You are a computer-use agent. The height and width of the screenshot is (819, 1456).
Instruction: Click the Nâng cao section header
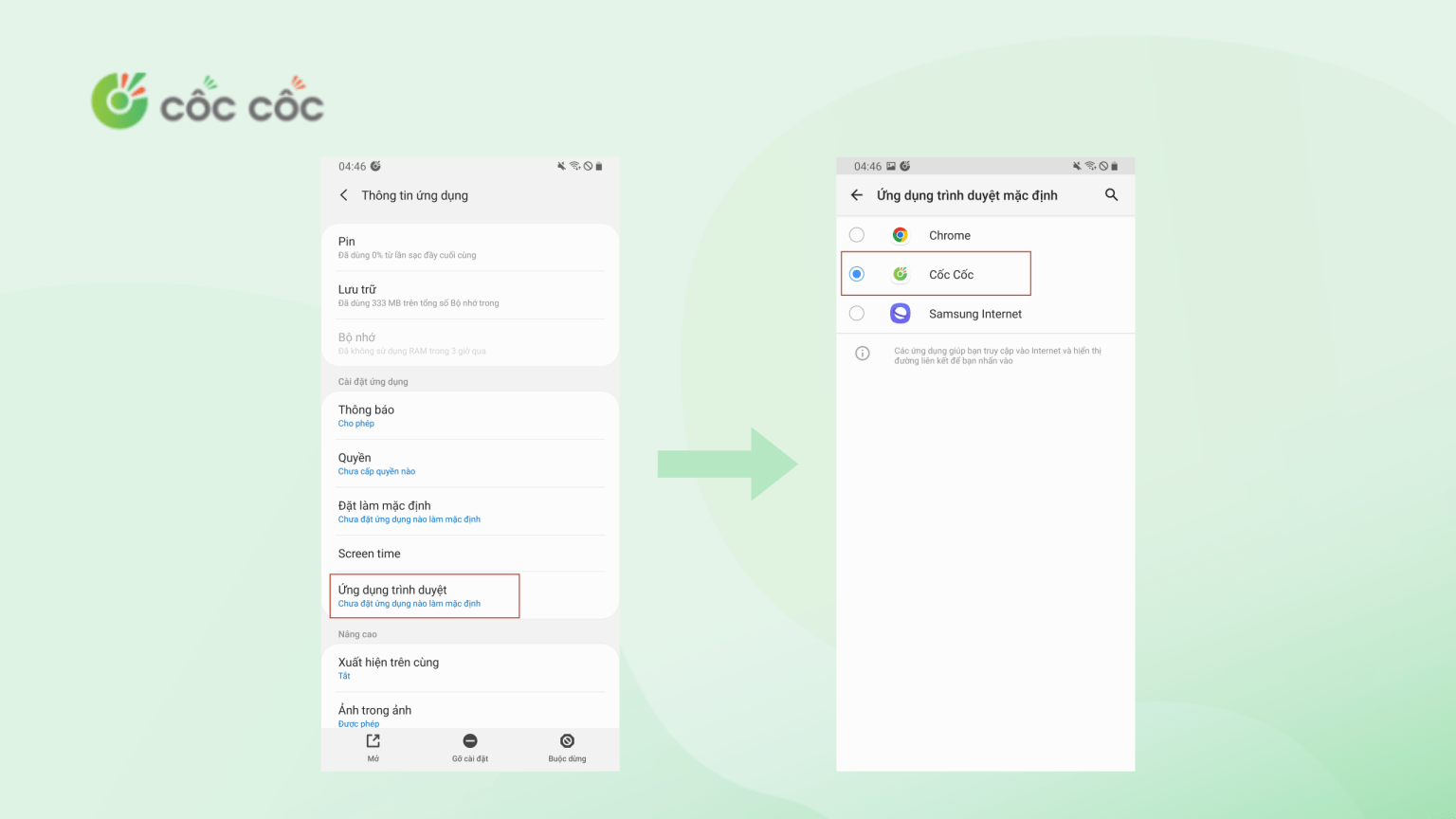point(357,634)
